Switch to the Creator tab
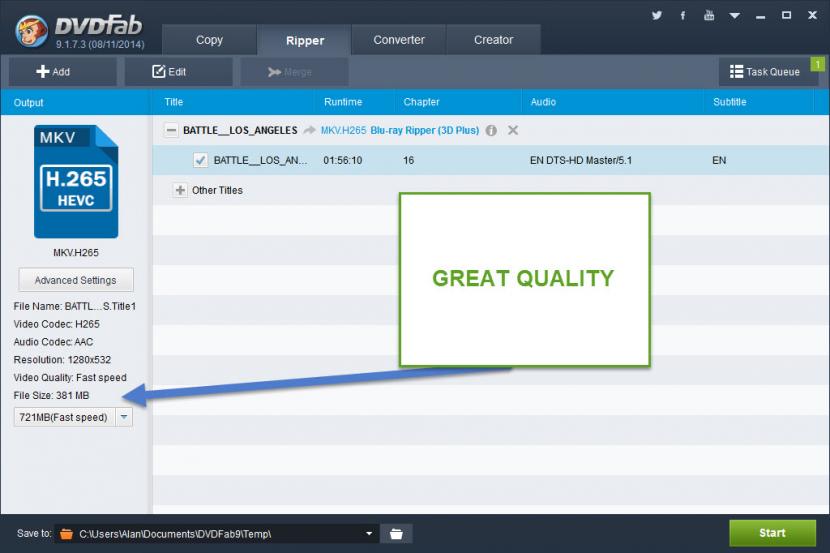The width and height of the screenshot is (830, 553). [x=493, y=40]
